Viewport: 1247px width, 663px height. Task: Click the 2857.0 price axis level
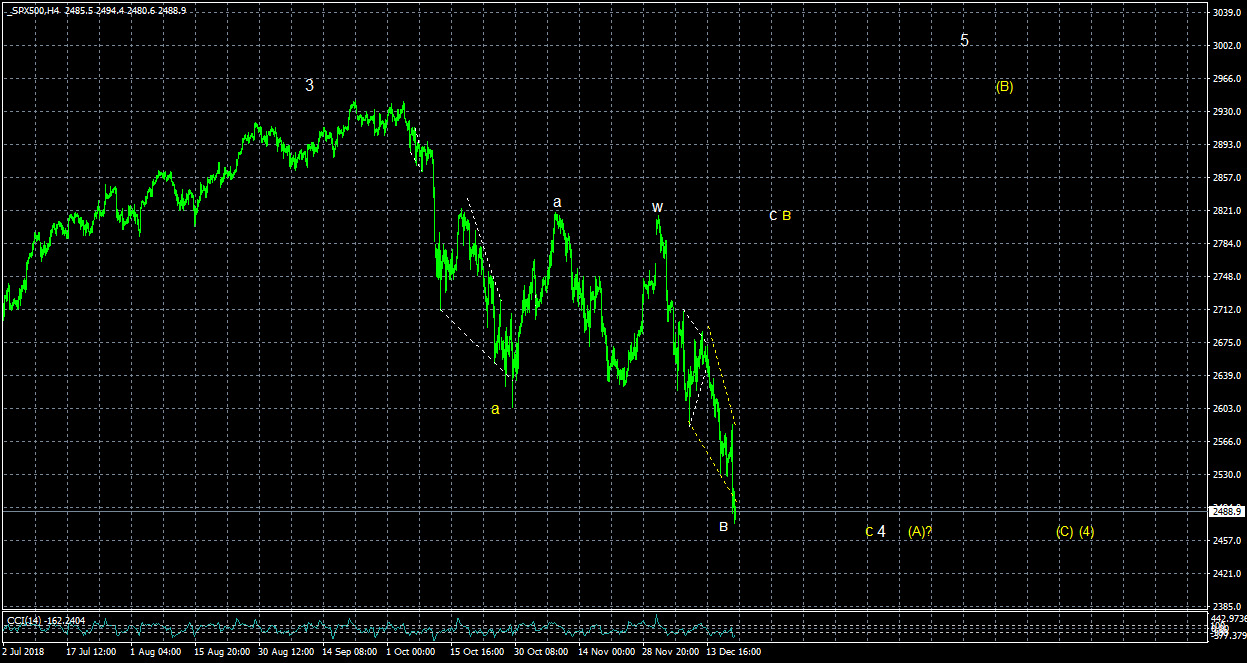click(x=1227, y=178)
